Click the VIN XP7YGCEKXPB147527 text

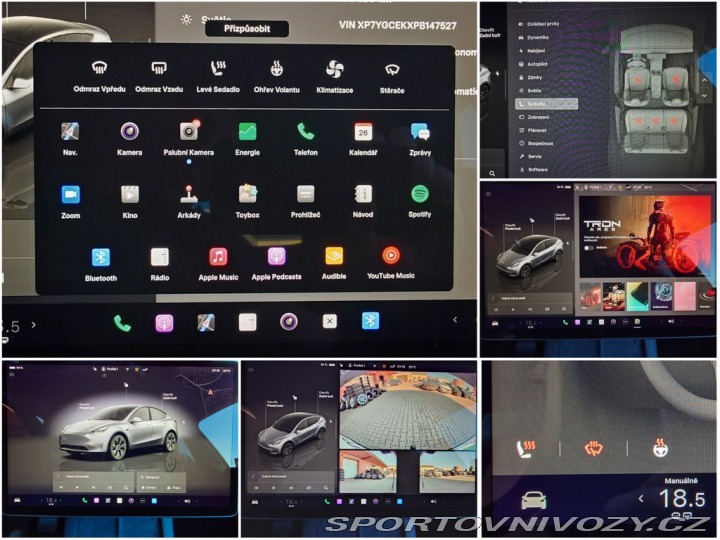point(398,25)
